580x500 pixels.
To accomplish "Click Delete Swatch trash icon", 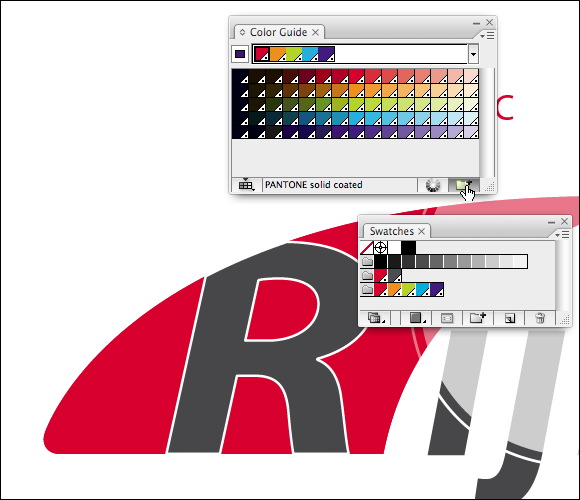I will pyautogui.click(x=540, y=318).
